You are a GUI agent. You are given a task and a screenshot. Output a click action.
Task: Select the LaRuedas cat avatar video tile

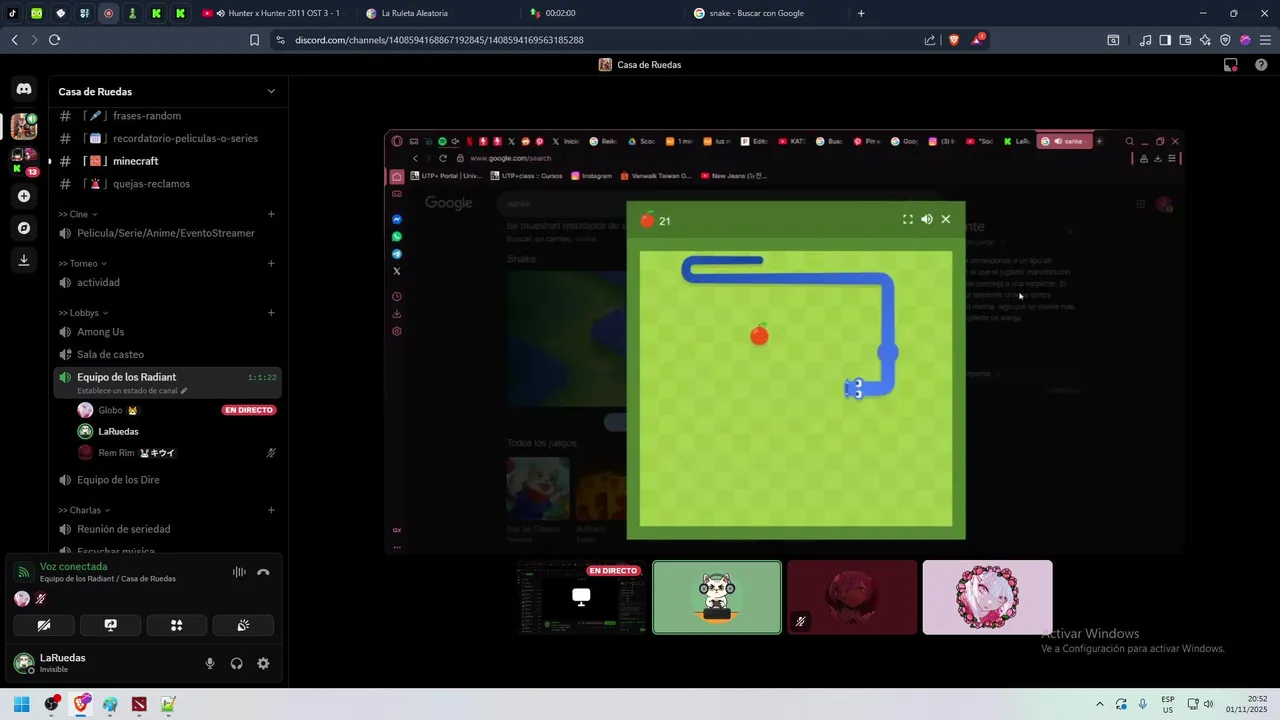point(717,597)
